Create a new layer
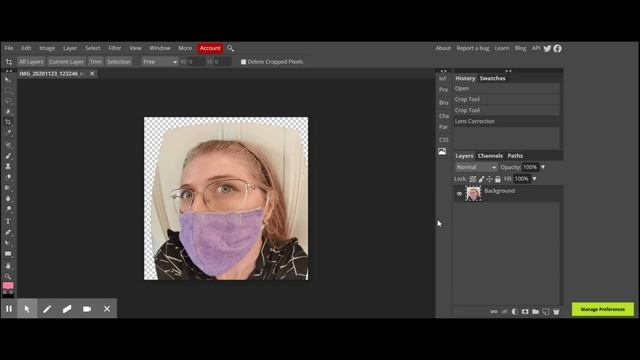Screen dimensions: 640x360 (x=546, y=312)
